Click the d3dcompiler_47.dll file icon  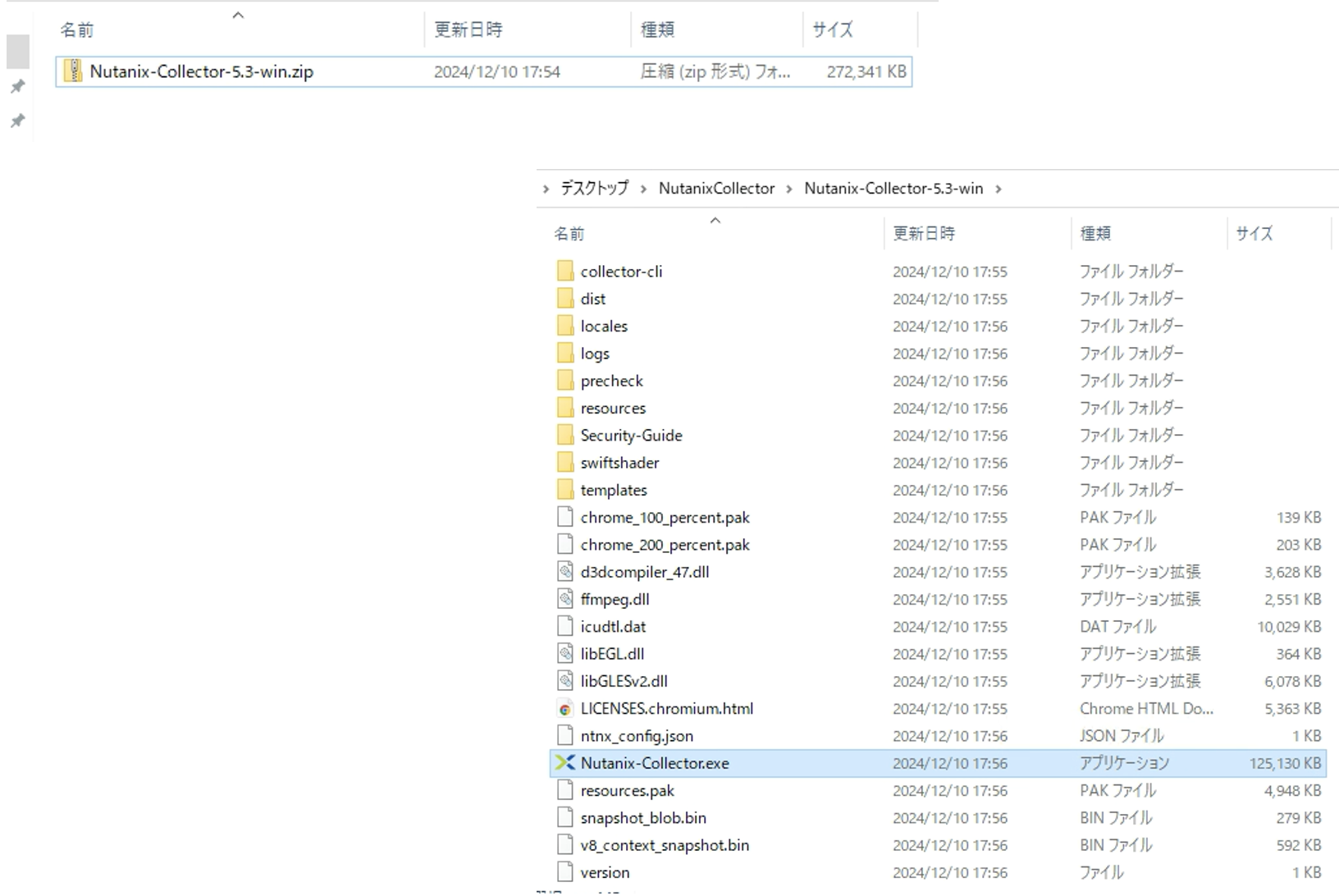tap(565, 572)
